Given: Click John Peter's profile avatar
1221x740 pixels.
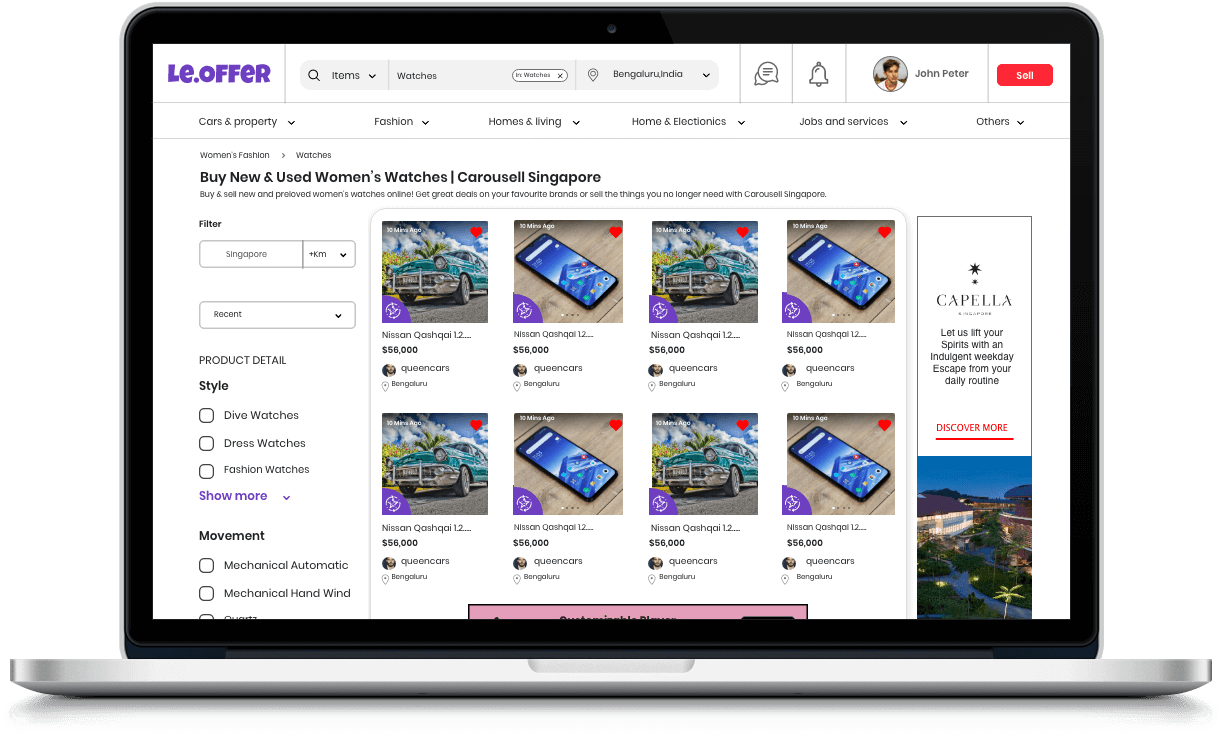Looking at the screenshot, I should pos(890,74).
